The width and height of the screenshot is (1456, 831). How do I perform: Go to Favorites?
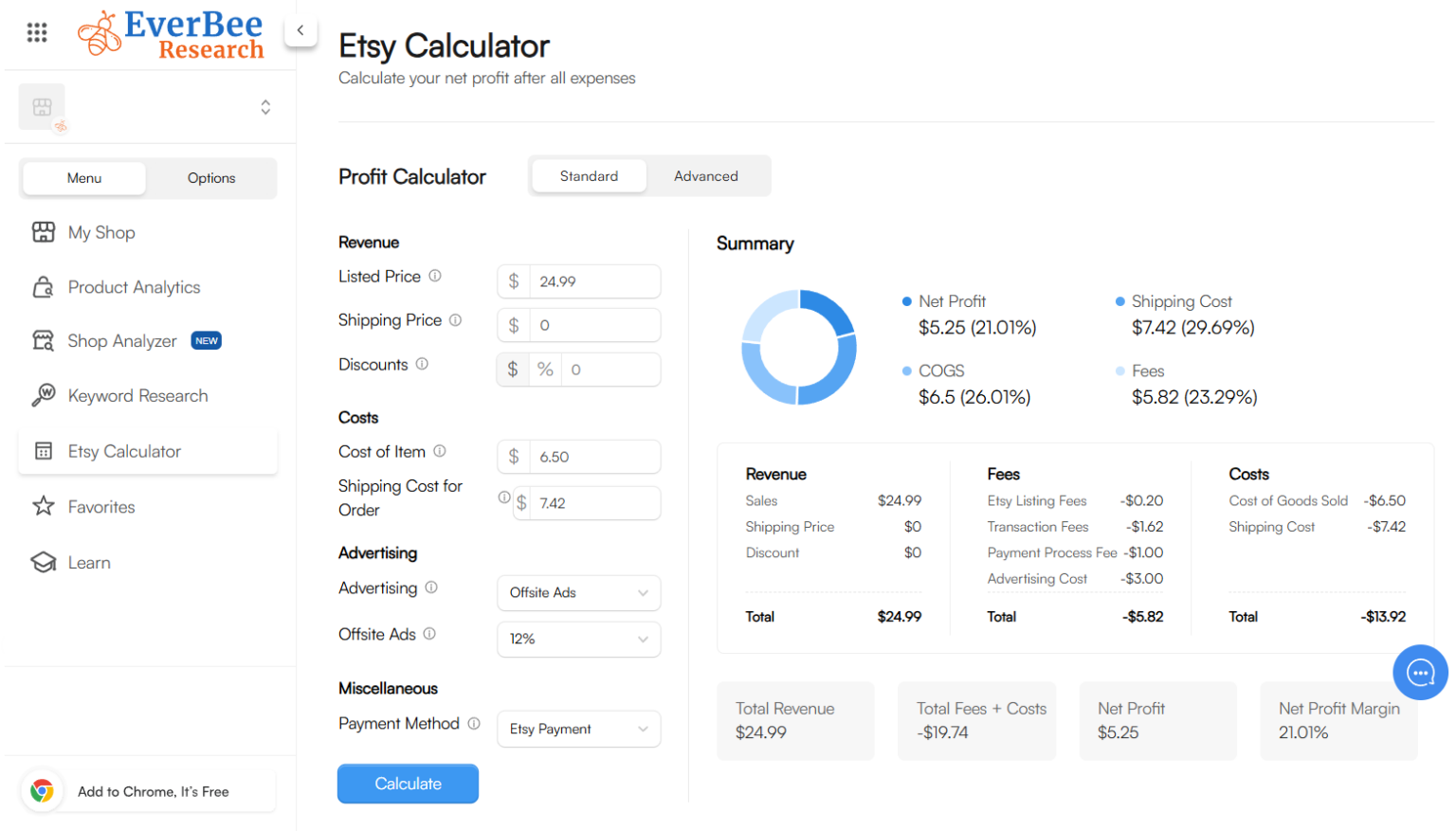101,507
